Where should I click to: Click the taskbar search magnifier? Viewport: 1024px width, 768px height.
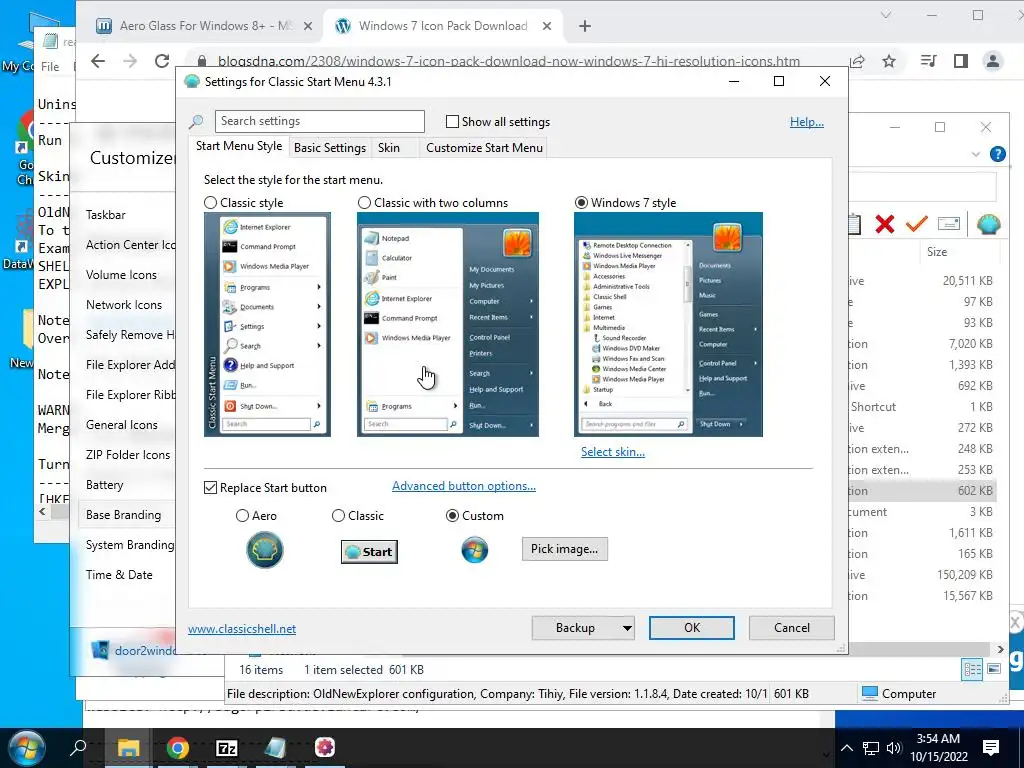(78, 747)
